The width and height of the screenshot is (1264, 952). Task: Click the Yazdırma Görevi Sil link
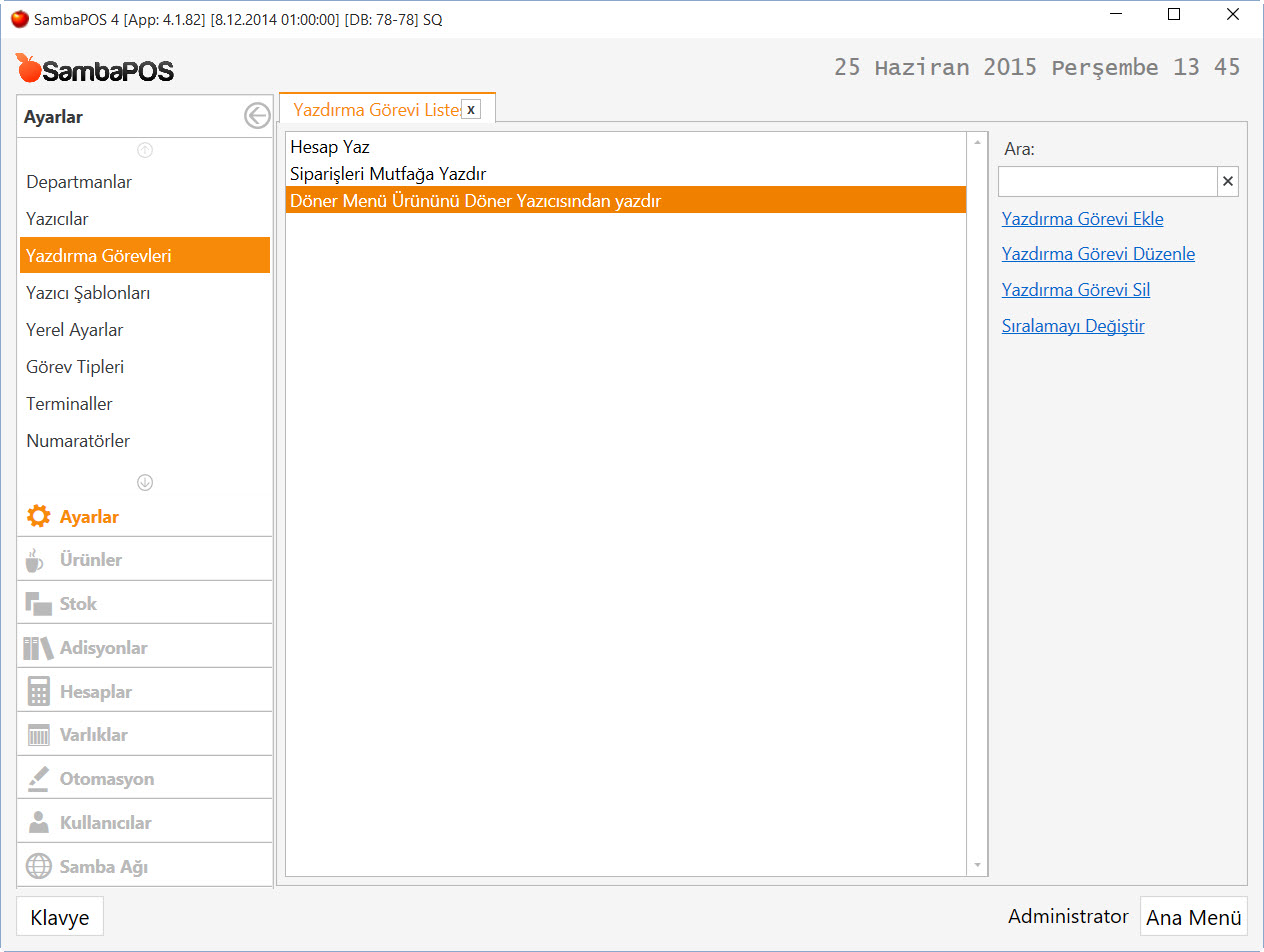tap(1075, 290)
